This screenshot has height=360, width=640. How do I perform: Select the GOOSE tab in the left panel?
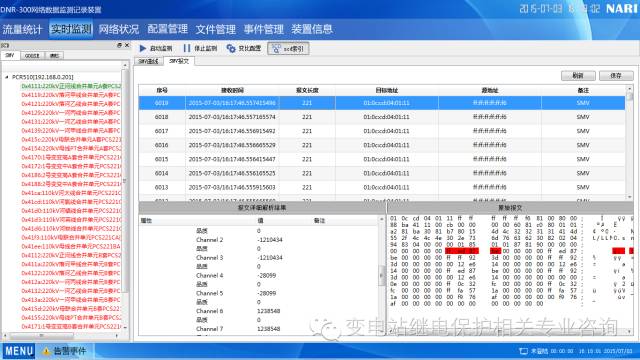click(32, 56)
